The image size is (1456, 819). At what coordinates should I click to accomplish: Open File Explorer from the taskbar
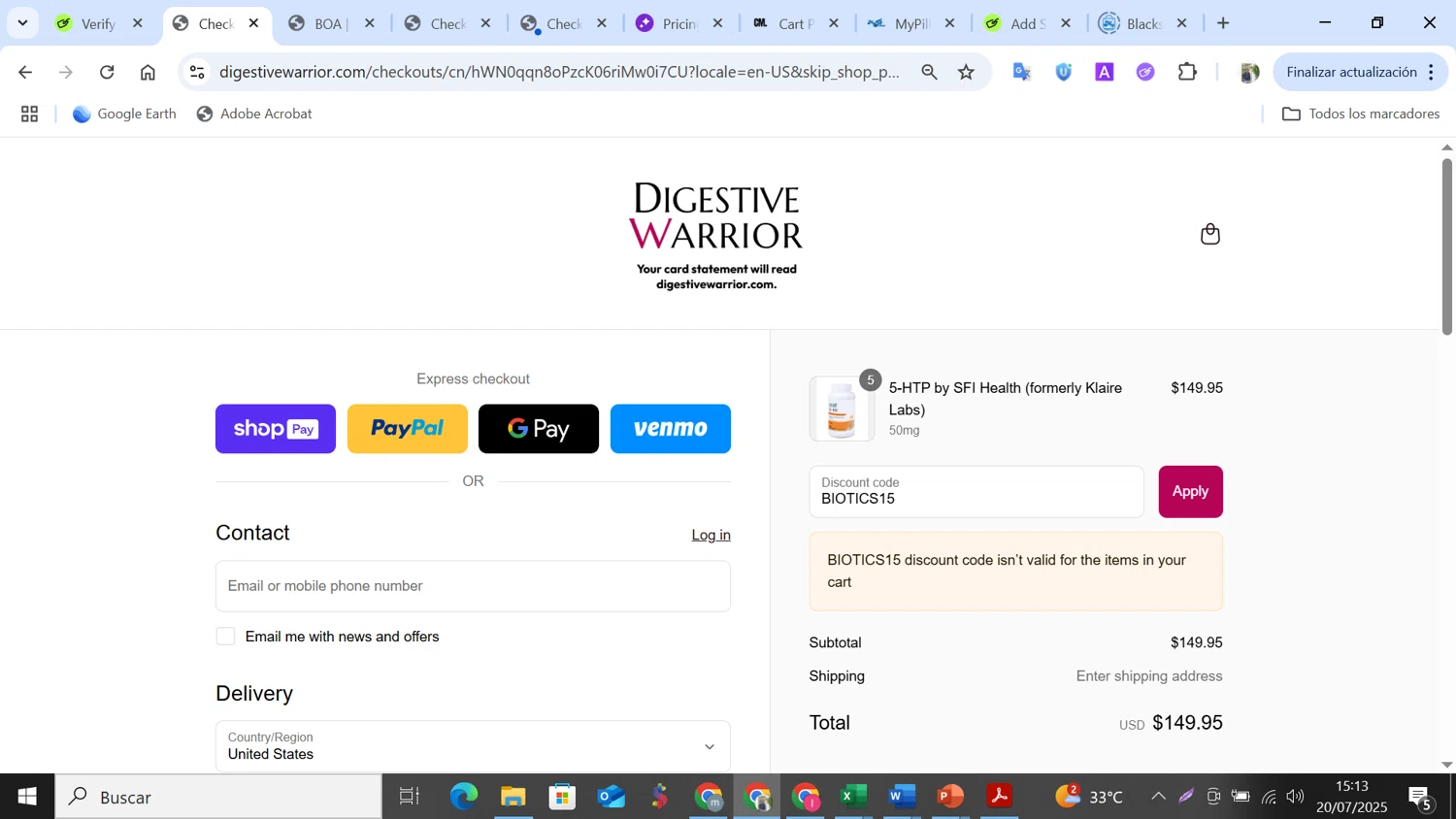click(513, 797)
